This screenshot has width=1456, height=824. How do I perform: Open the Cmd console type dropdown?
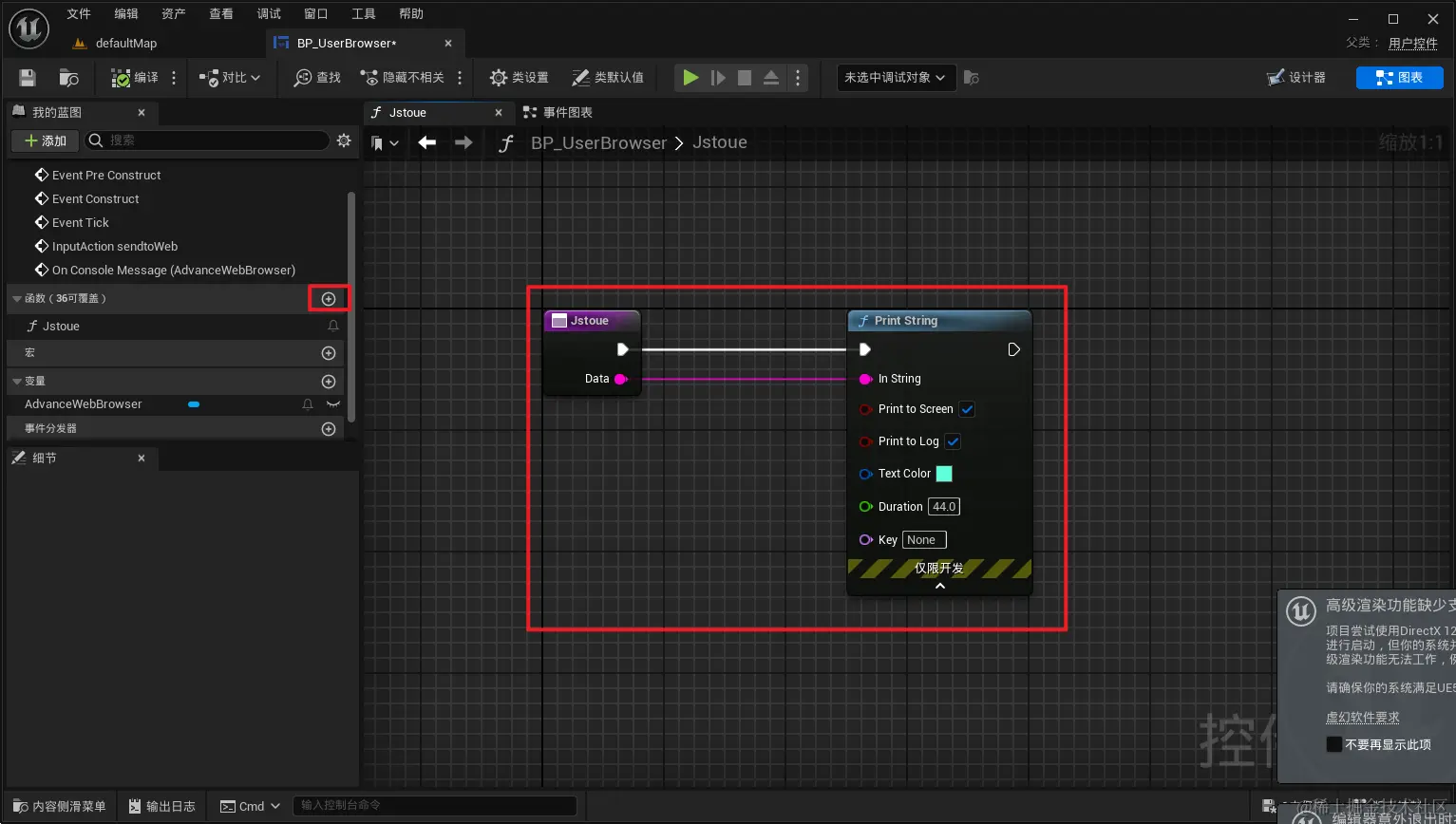click(249, 805)
